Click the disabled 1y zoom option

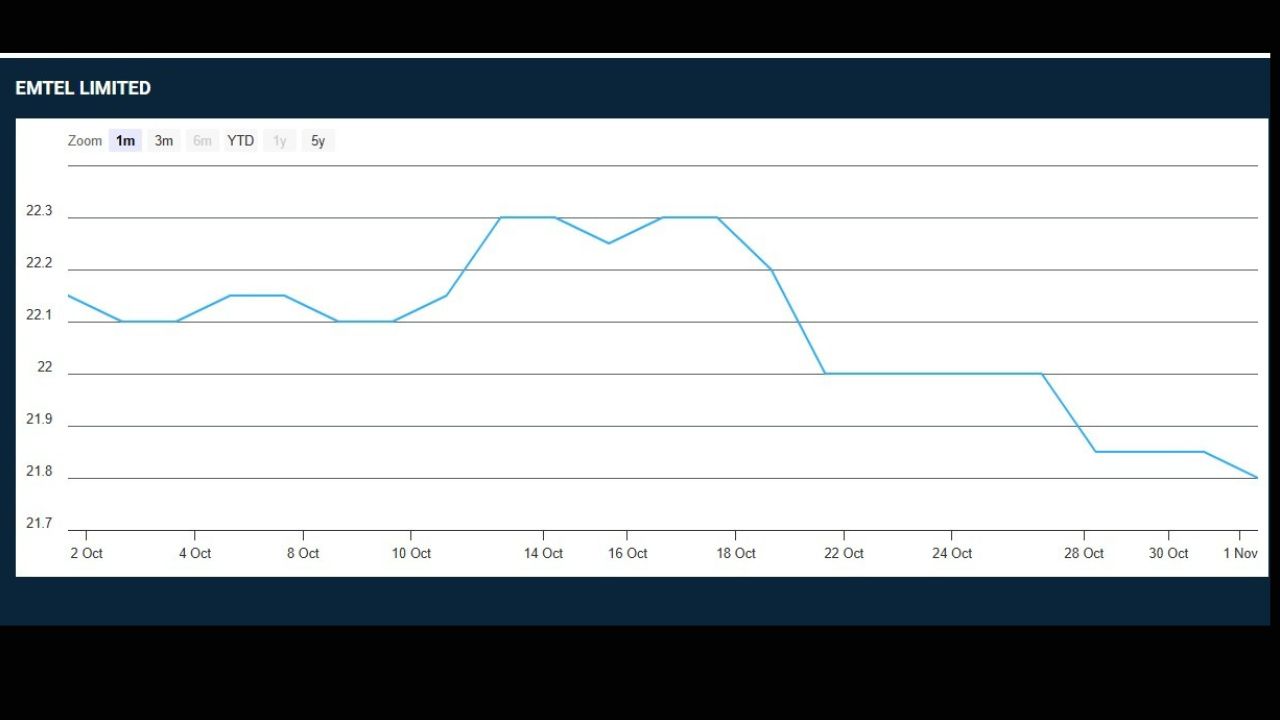[280, 141]
